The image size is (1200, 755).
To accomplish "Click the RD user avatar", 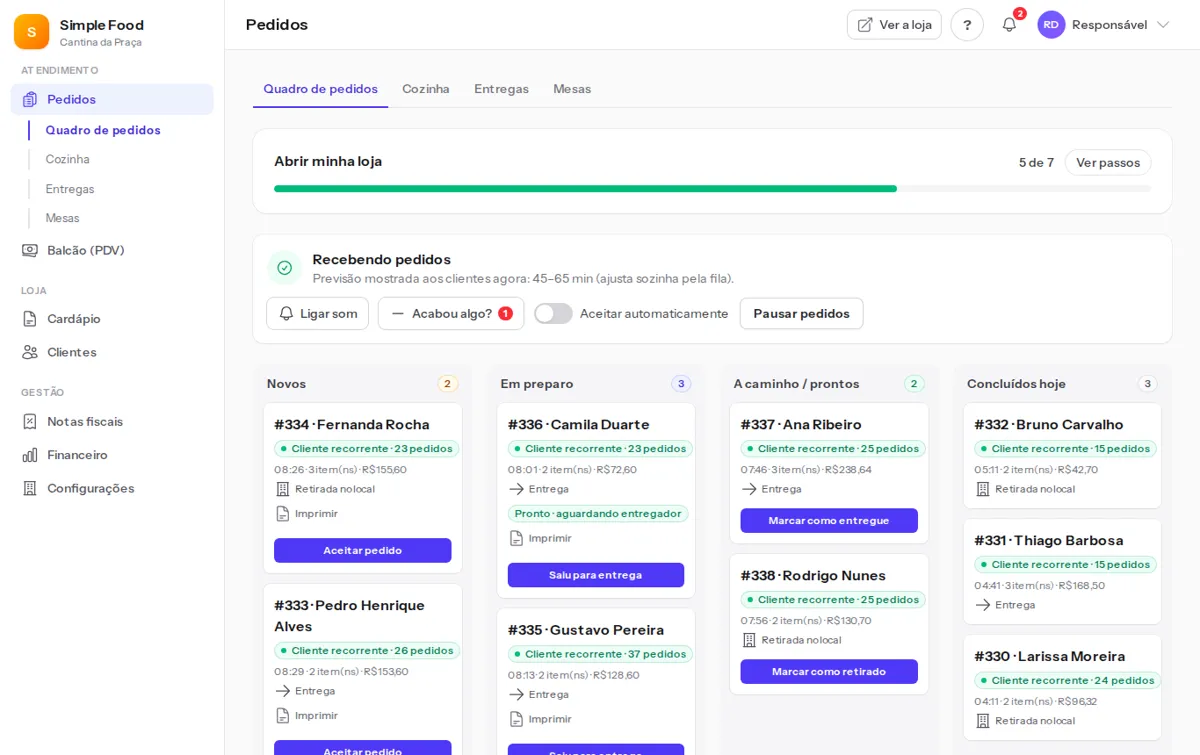I will click(1051, 25).
